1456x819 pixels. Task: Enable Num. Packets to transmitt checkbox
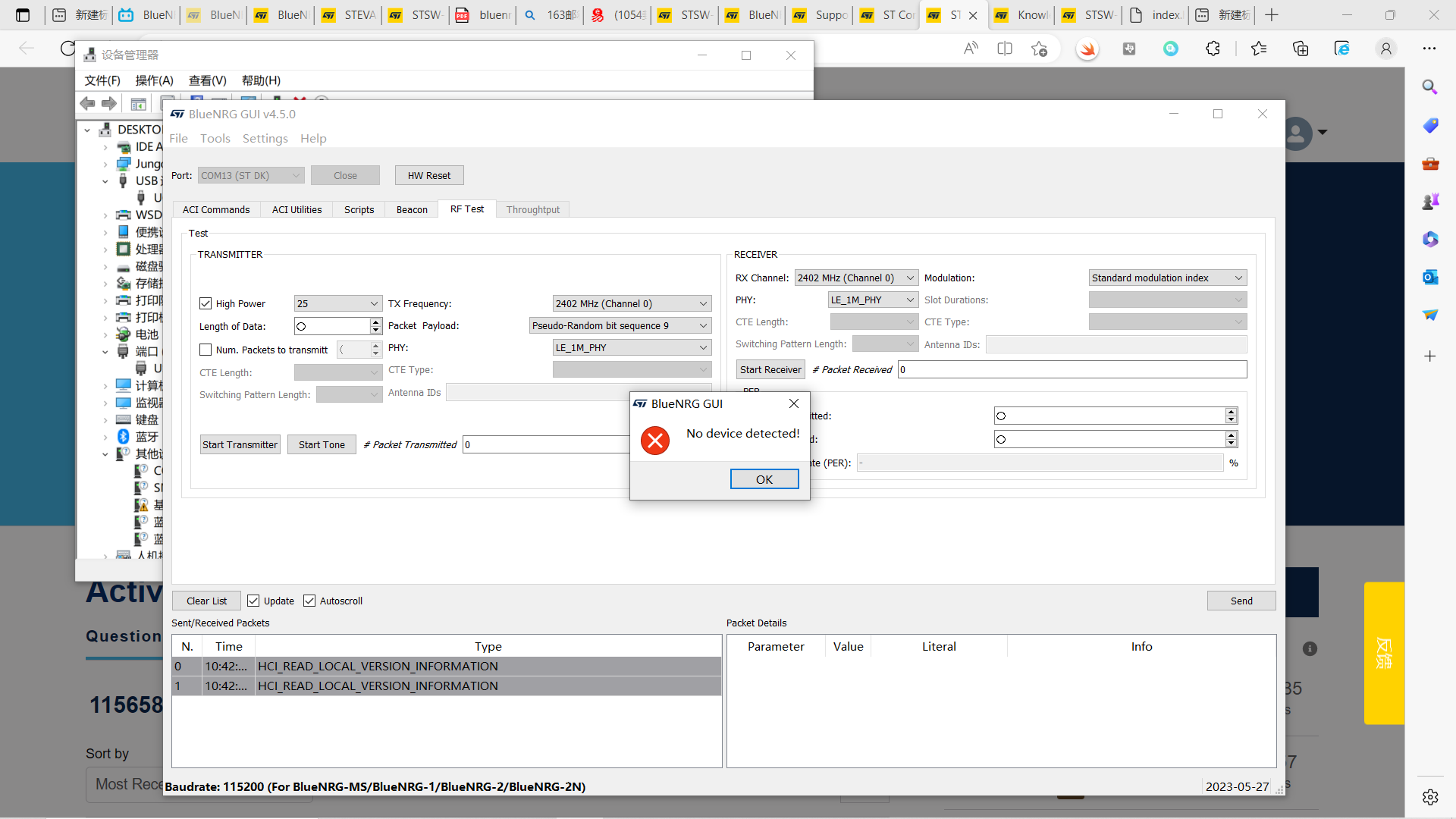pyautogui.click(x=206, y=350)
